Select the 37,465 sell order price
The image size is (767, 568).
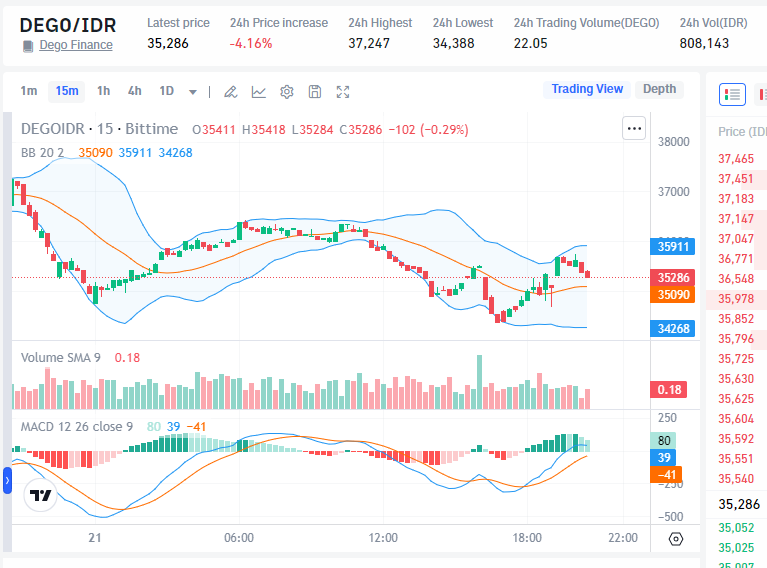click(736, 159)
